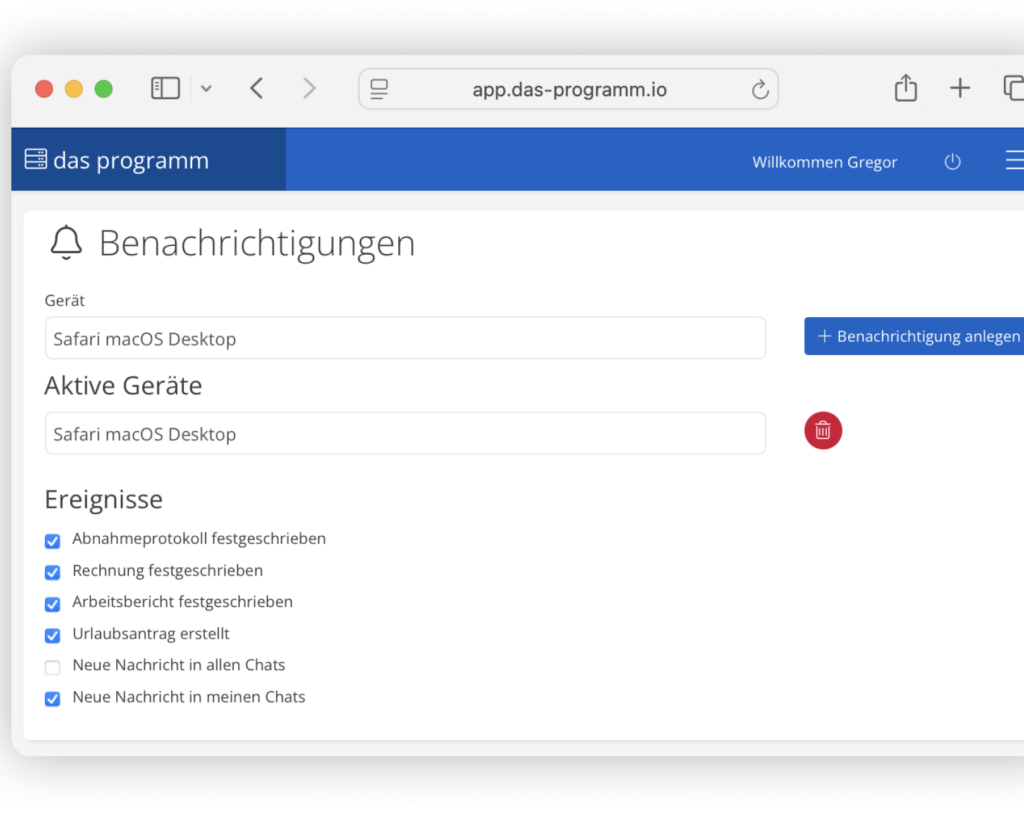1024x815 pixels.
Task: Navigate back using the Safari back arrow
Action: coord(256,88)
